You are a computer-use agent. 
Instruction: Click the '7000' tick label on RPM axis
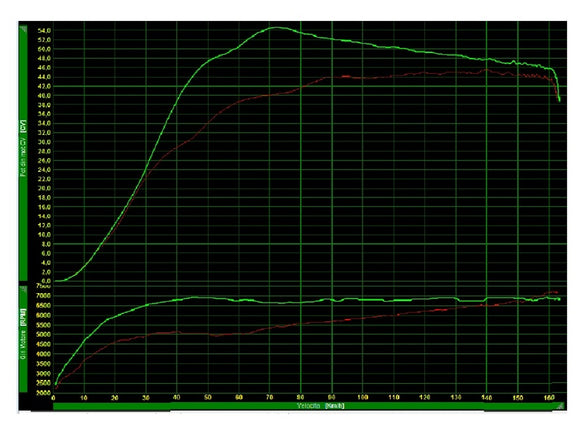coord(44,296)
